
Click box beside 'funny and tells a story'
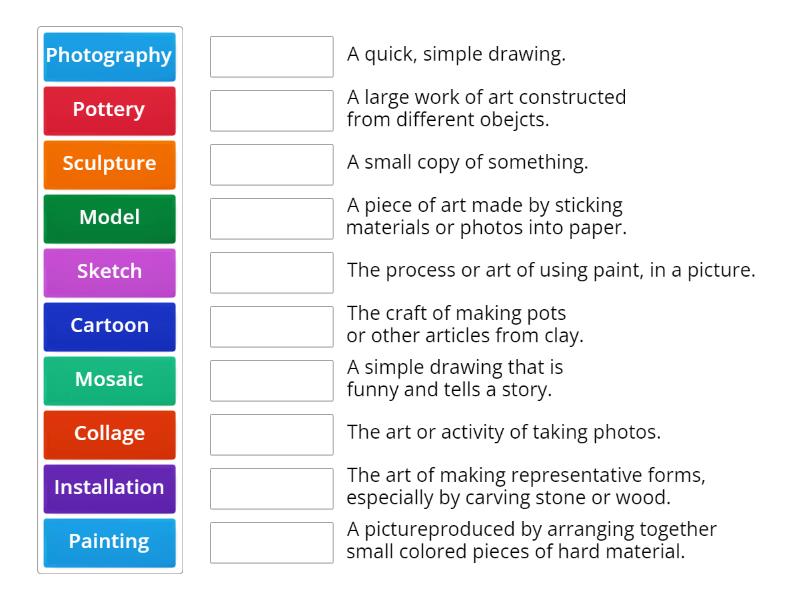272,381
